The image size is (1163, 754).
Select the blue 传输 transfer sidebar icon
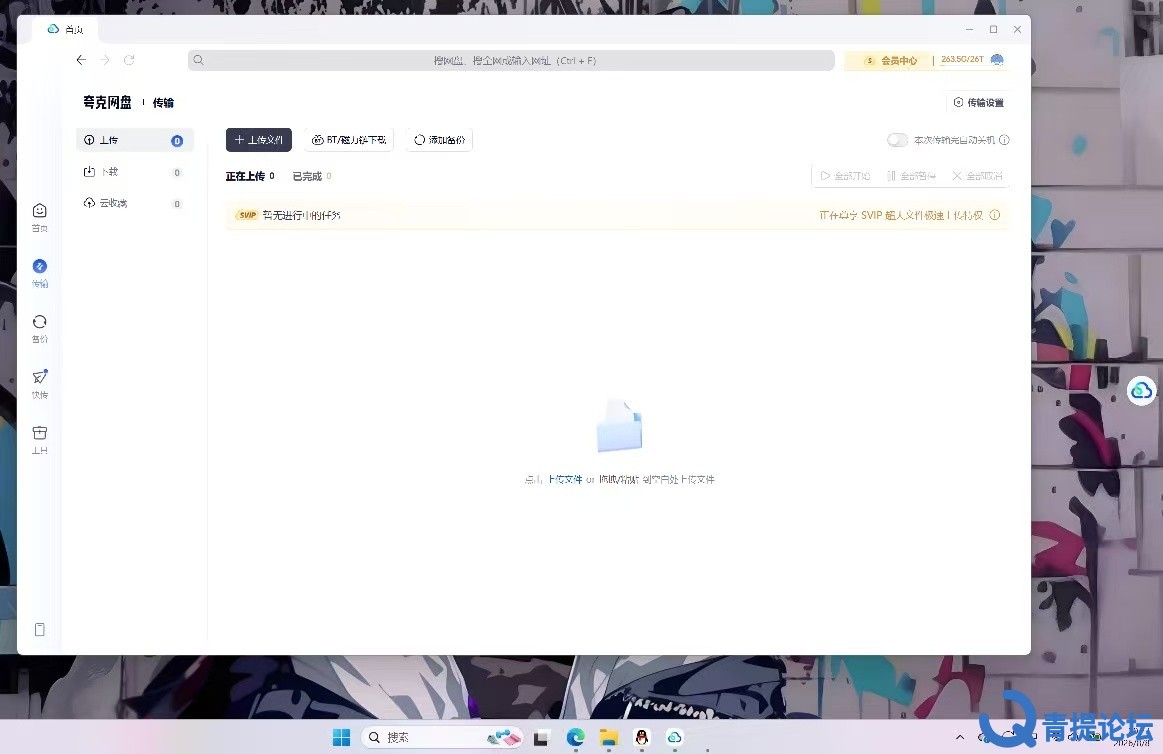[40, 266]
